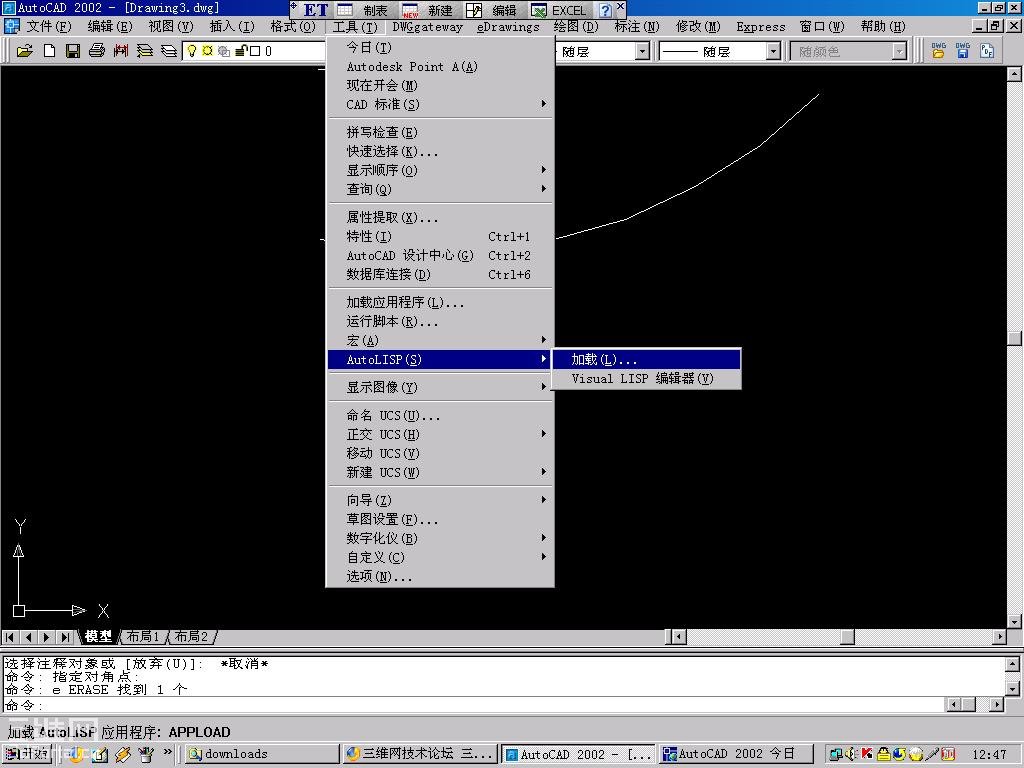
Task: Switch to the 布局1 tab
Action: tap(142, 636)
